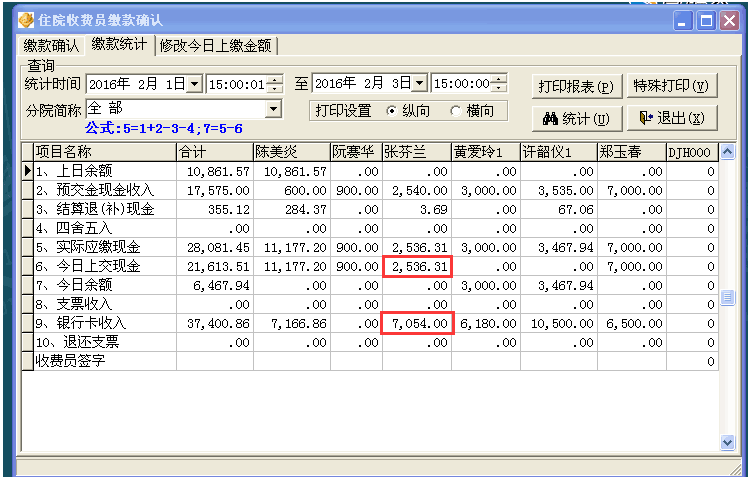
Task: Click 许韶仪1 value 10,500.00
Action: (559, 323)
